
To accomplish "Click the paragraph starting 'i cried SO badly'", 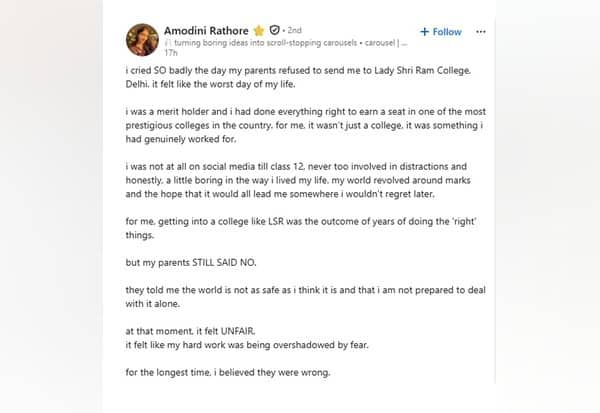I will click(298, 77).
